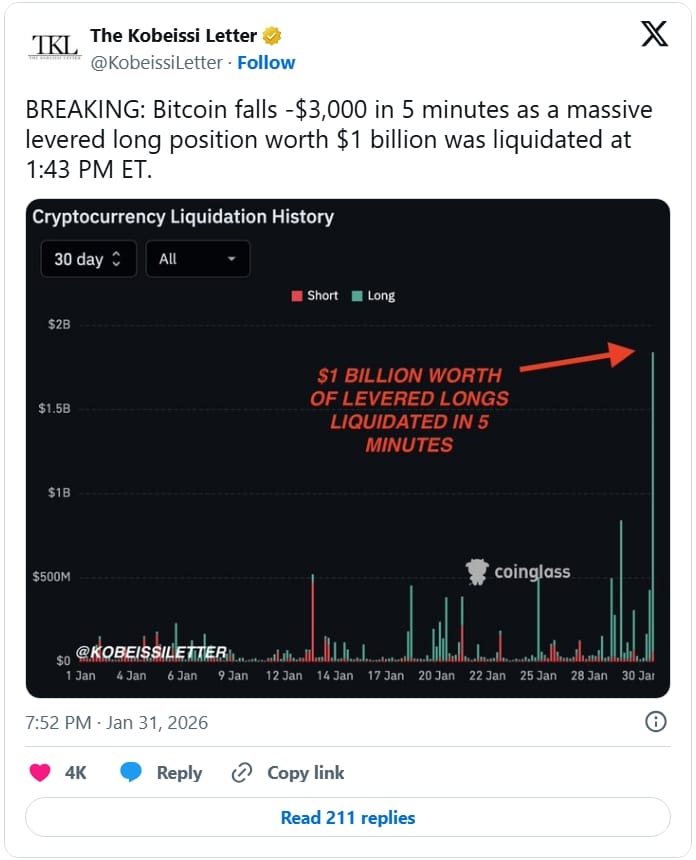
Task: Expand the All exchanges dropdown
Action: point(196,258)
